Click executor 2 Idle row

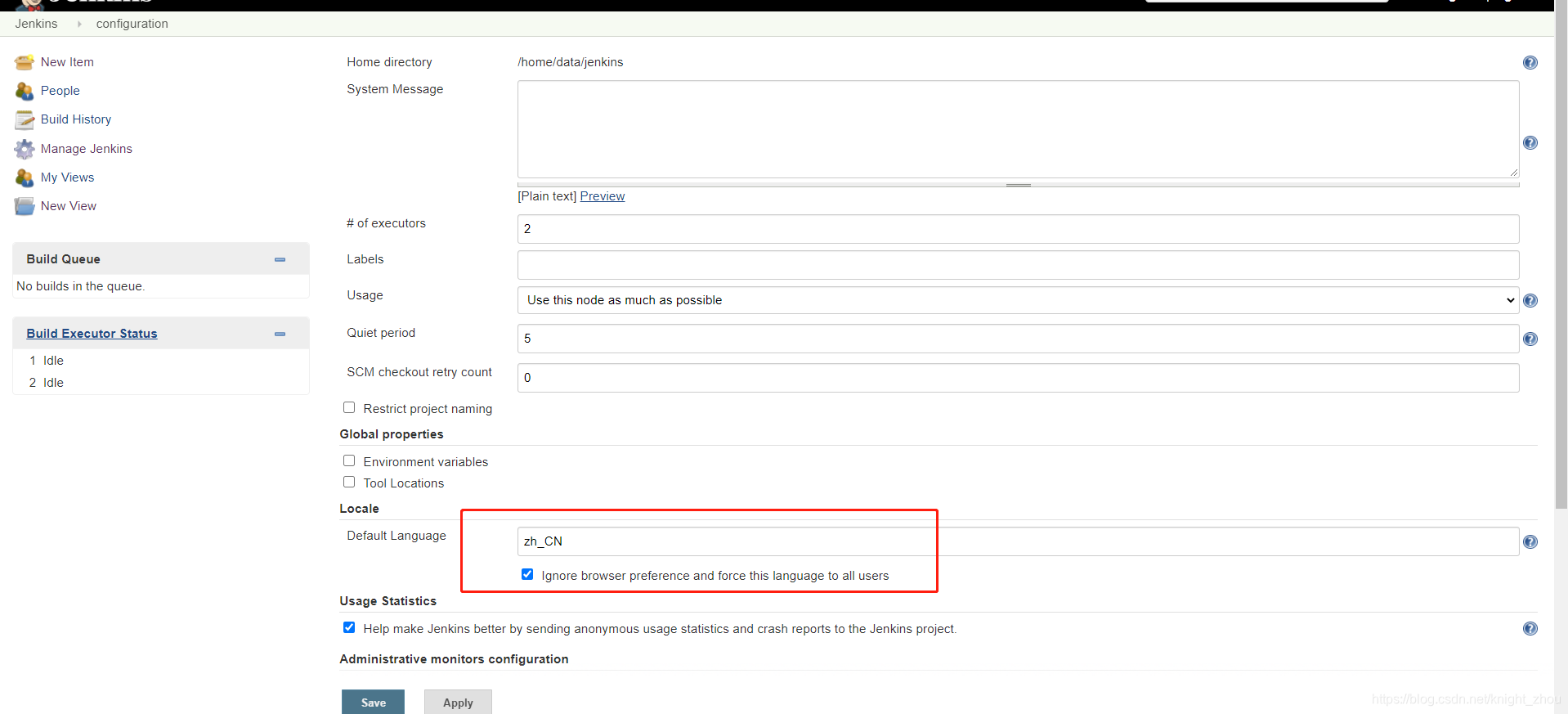pyautogui.click(x=161, y=383)
